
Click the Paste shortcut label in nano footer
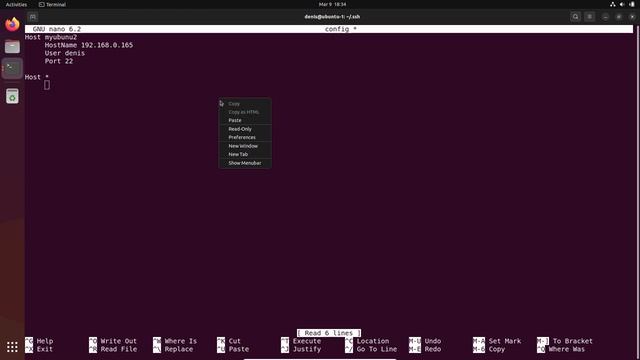tap(239, 349)
